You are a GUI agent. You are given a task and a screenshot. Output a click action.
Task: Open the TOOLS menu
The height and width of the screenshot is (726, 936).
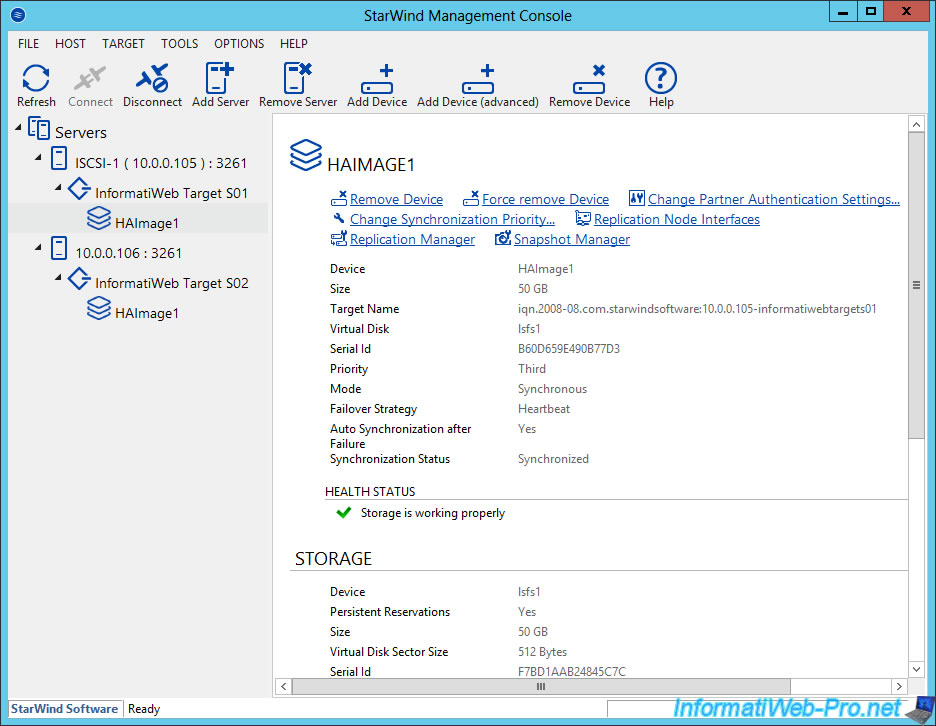[x=180, y=44]
